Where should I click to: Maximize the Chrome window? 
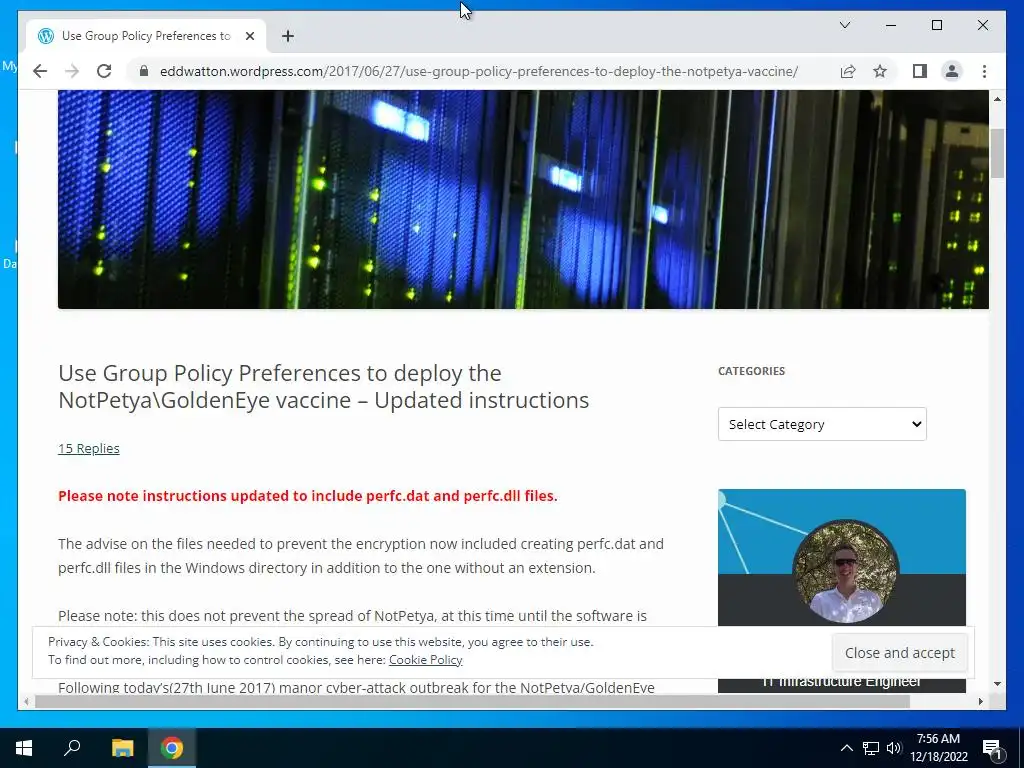(x=936, y=25)
